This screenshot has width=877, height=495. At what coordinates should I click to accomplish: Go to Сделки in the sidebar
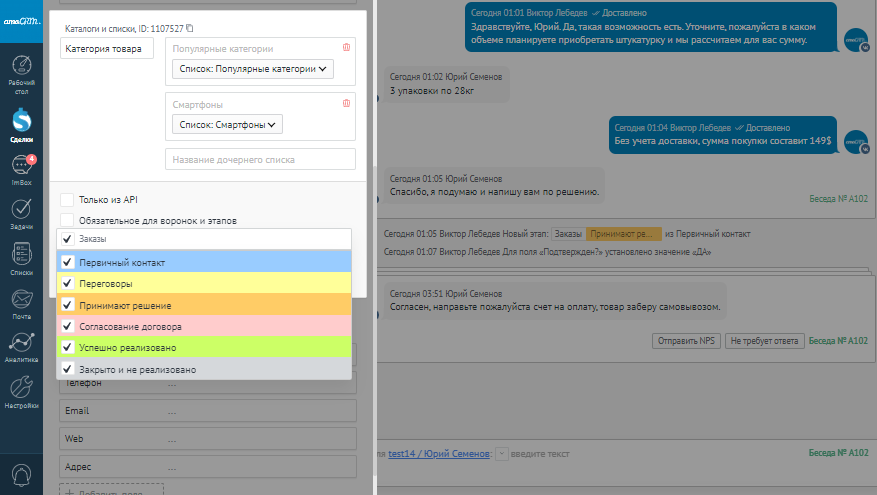pyautogui.click(x=21, y=124)
